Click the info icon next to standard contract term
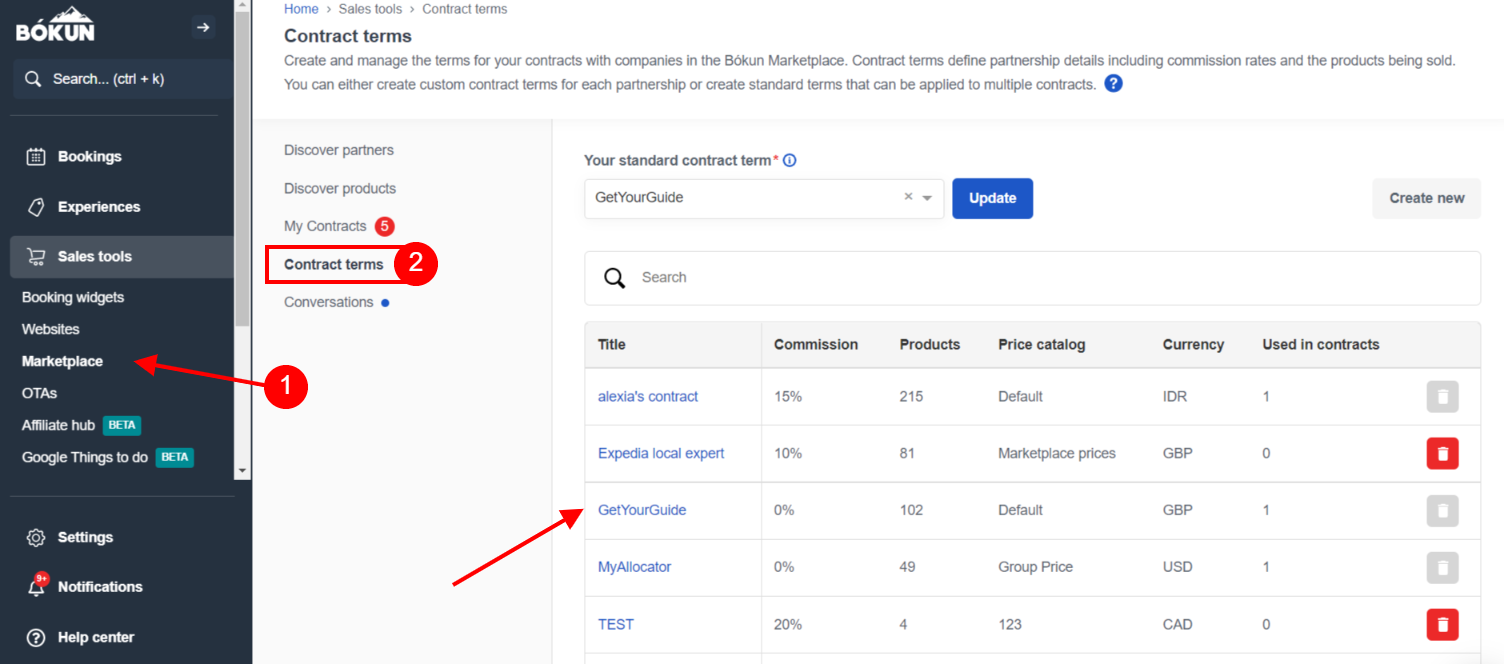Image resolution: width=1504 pixels, height=664 pixels. click(790, 160)
